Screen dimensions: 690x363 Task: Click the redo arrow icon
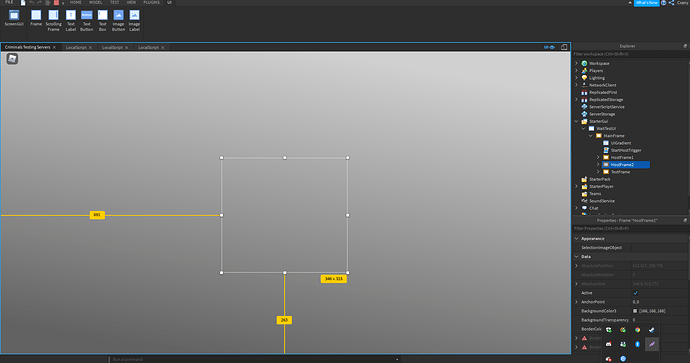(x=40, y=3)
